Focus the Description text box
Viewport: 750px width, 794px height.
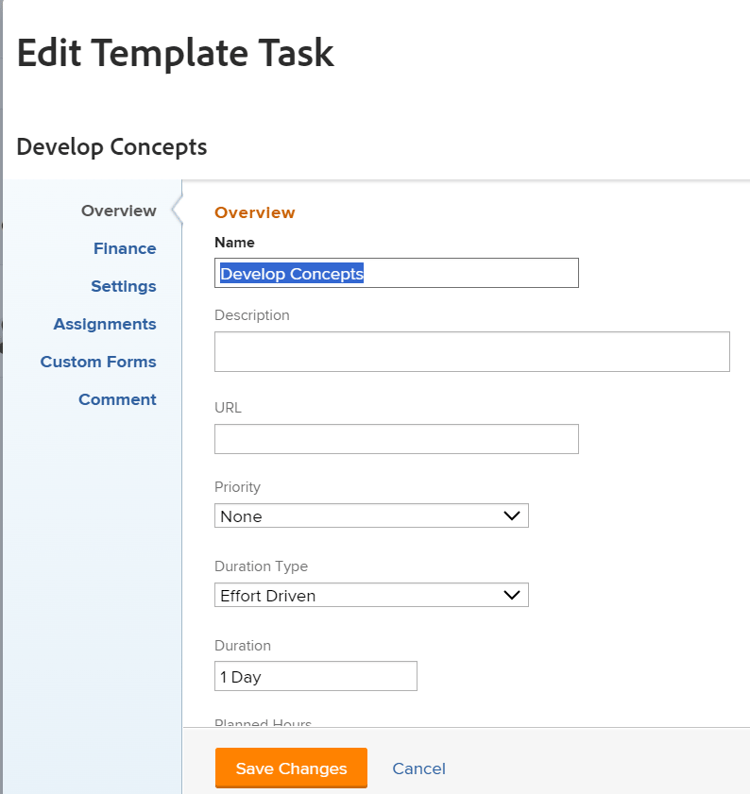[x=471, y=352]
